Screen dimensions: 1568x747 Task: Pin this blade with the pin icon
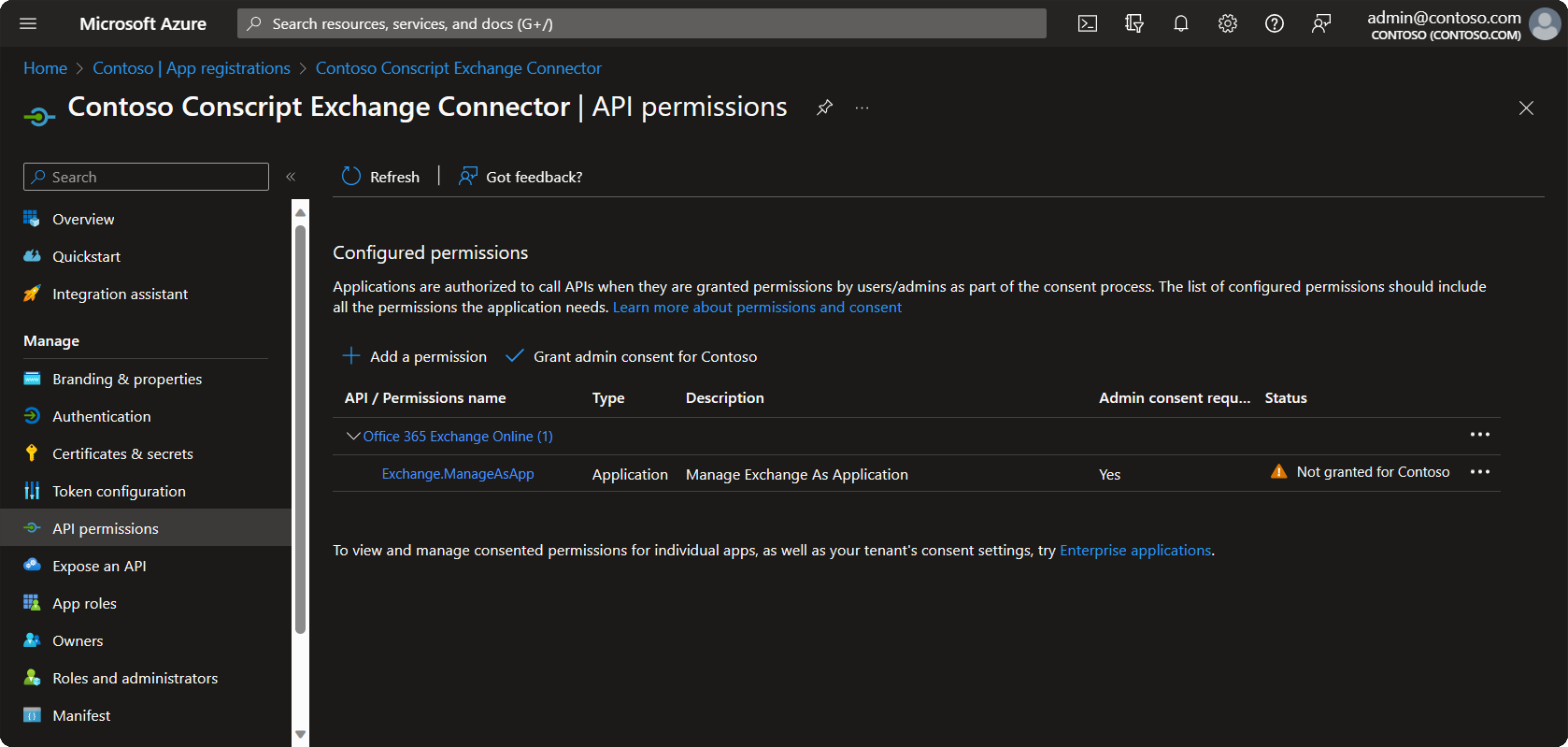824,108
